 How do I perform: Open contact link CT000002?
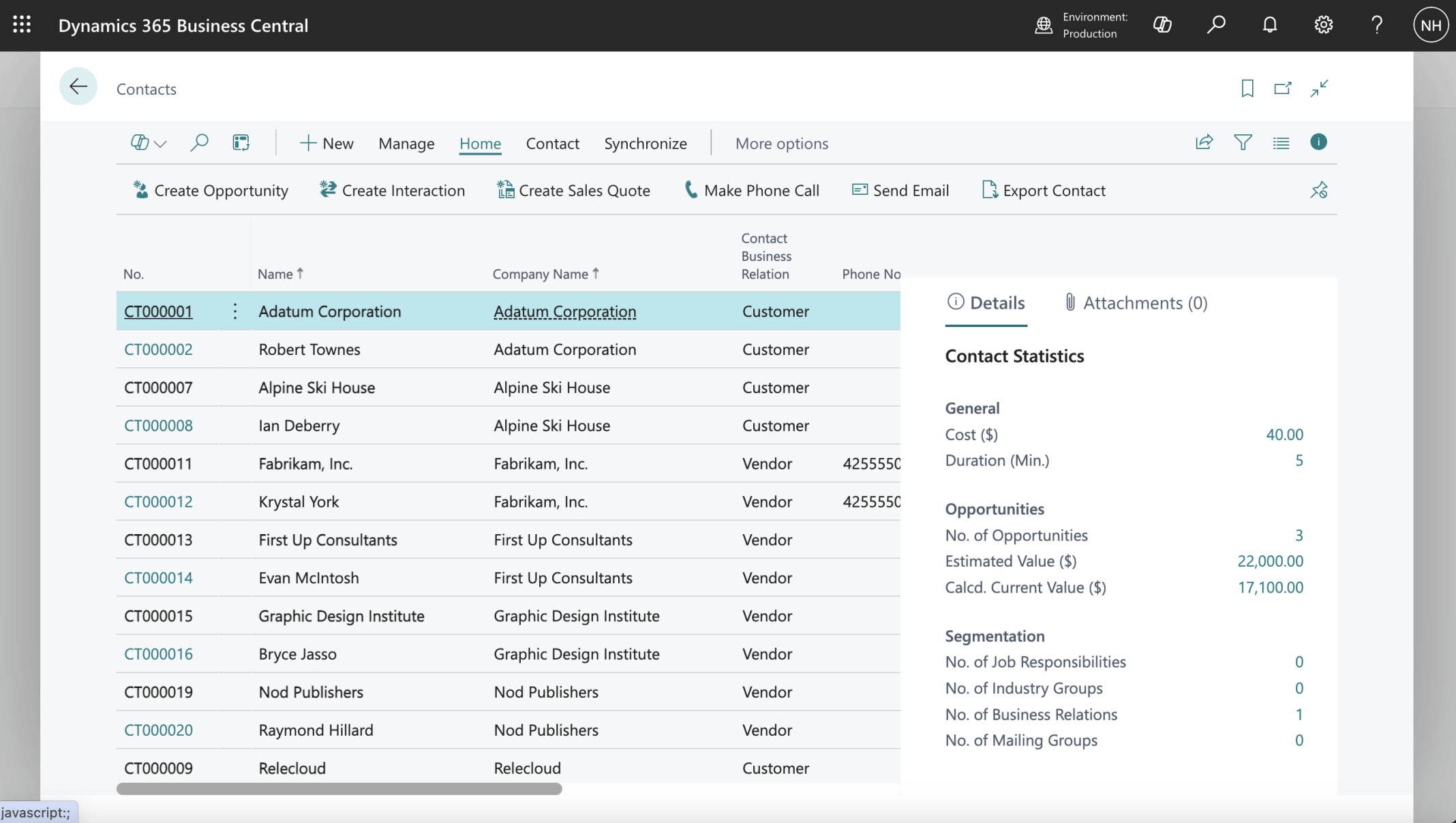pyautogui.click(x=158, y=350)
